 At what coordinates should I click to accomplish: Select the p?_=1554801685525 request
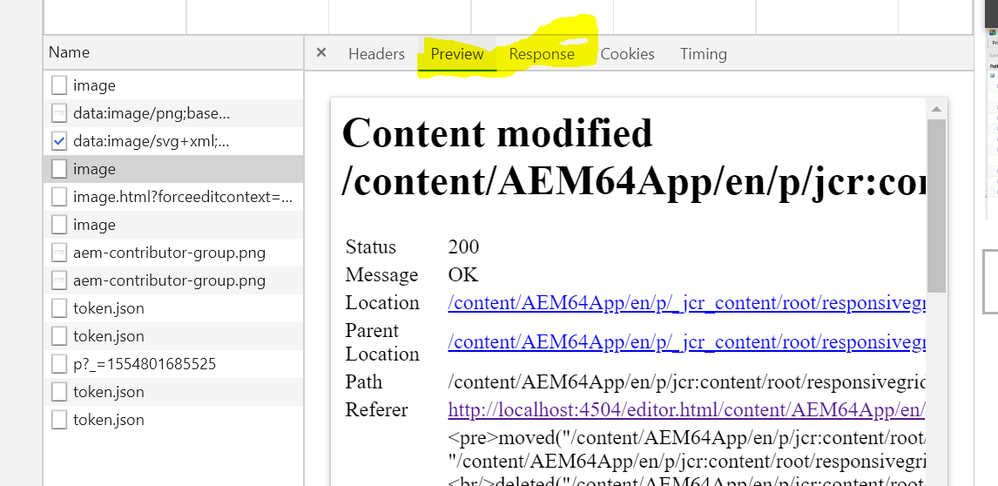coord(144,364)
